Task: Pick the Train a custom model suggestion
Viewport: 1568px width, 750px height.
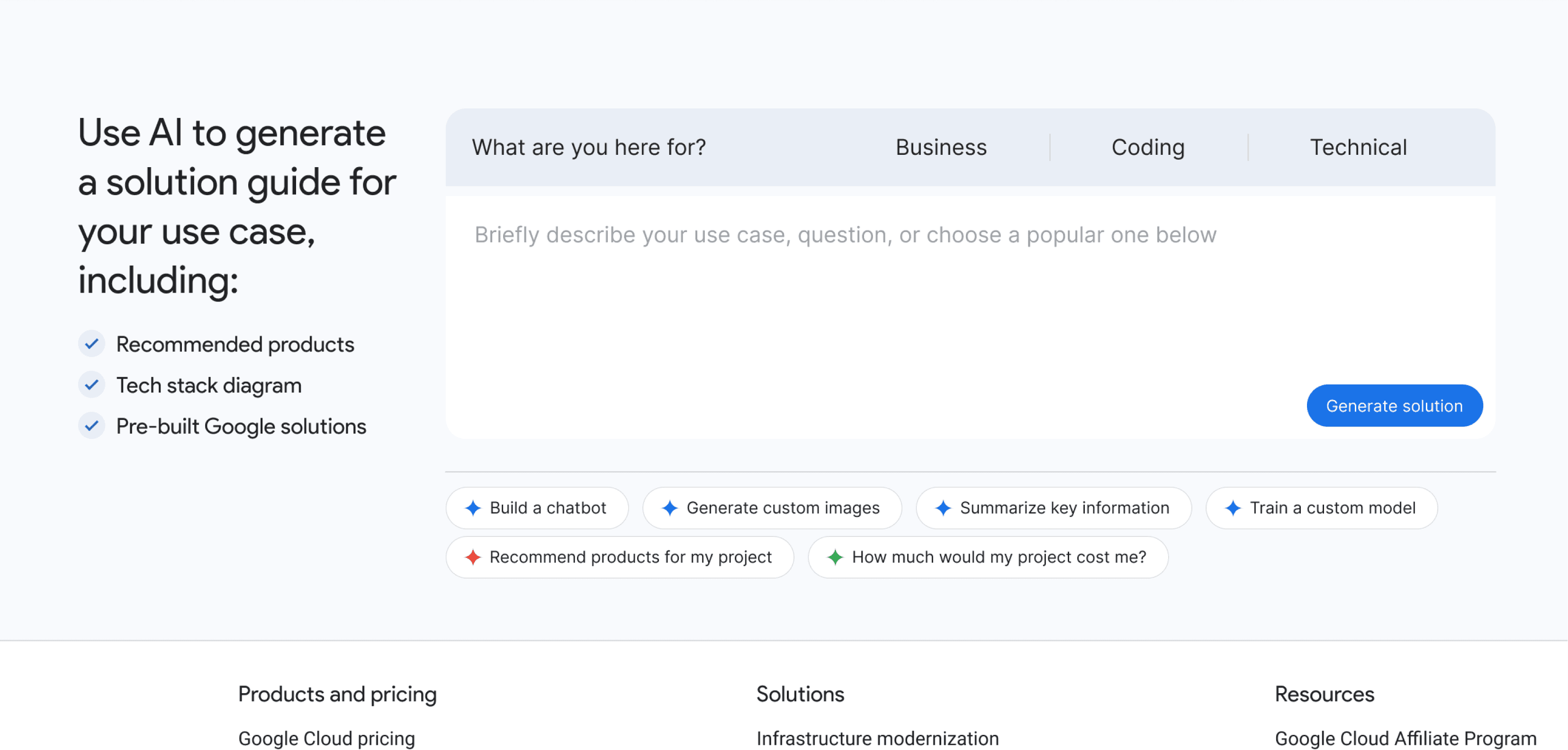Action: 1332,508
